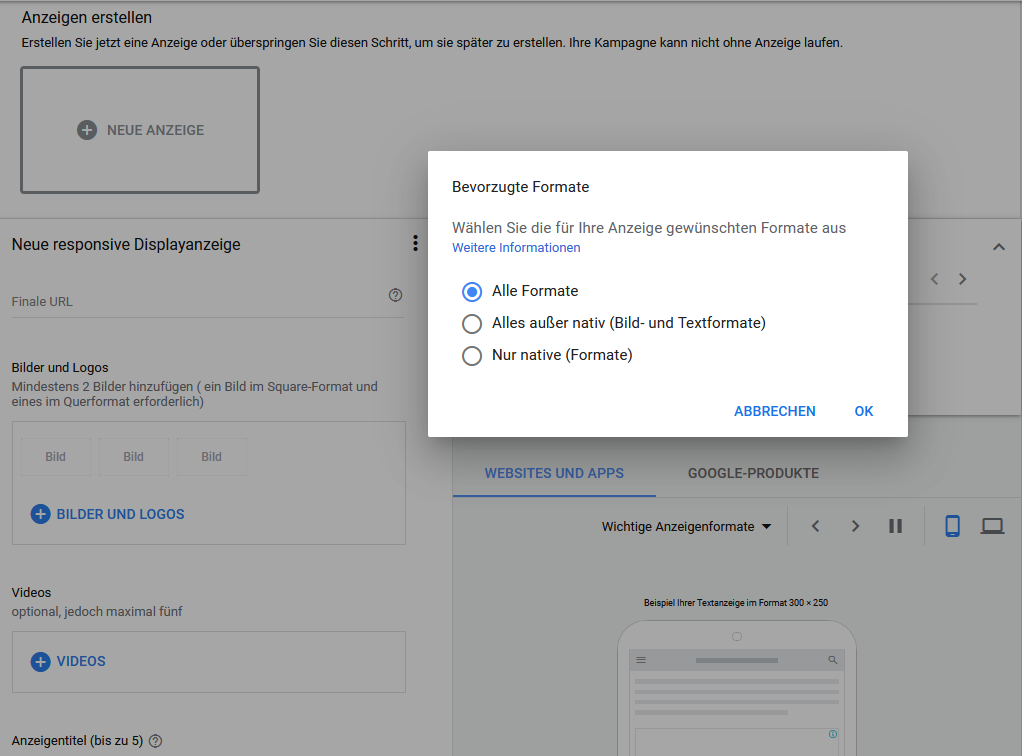Switch preview to mobile phone view
This screenshot has height=756, width=1022.
point(952,526)
